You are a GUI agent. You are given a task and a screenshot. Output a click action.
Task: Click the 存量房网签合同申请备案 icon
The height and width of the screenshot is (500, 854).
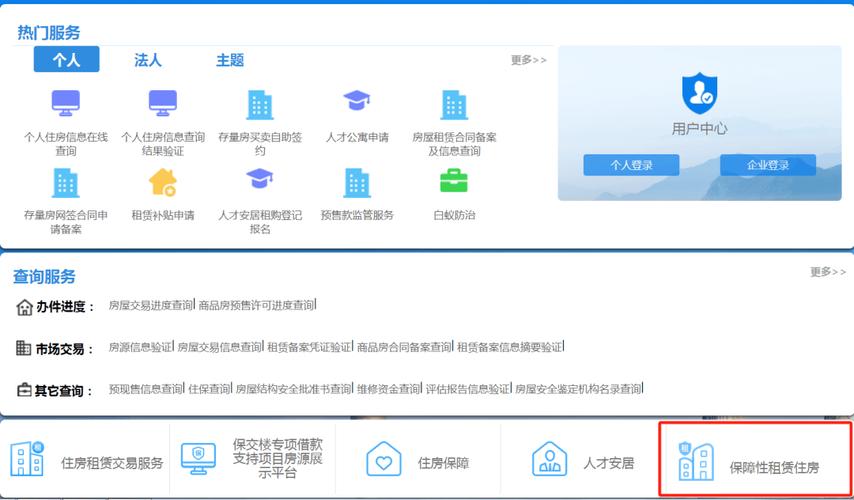tap(66, 182)
